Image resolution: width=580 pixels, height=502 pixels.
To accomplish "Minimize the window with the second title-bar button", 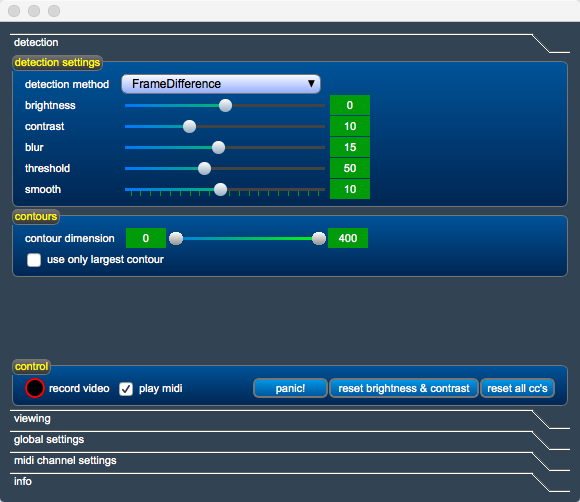I will click(34, 11).
